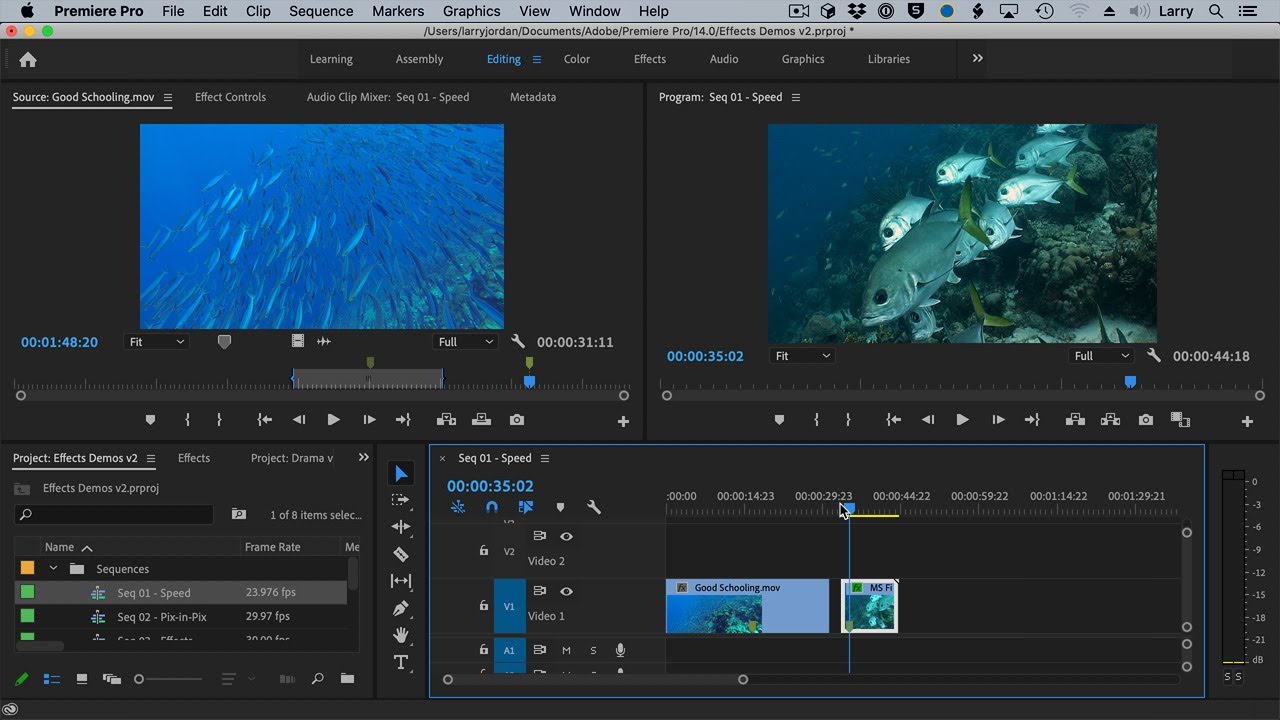Open Program monitor zoom Fit dropdown
The image size is (1280, 720).
[x=803, y=356]
